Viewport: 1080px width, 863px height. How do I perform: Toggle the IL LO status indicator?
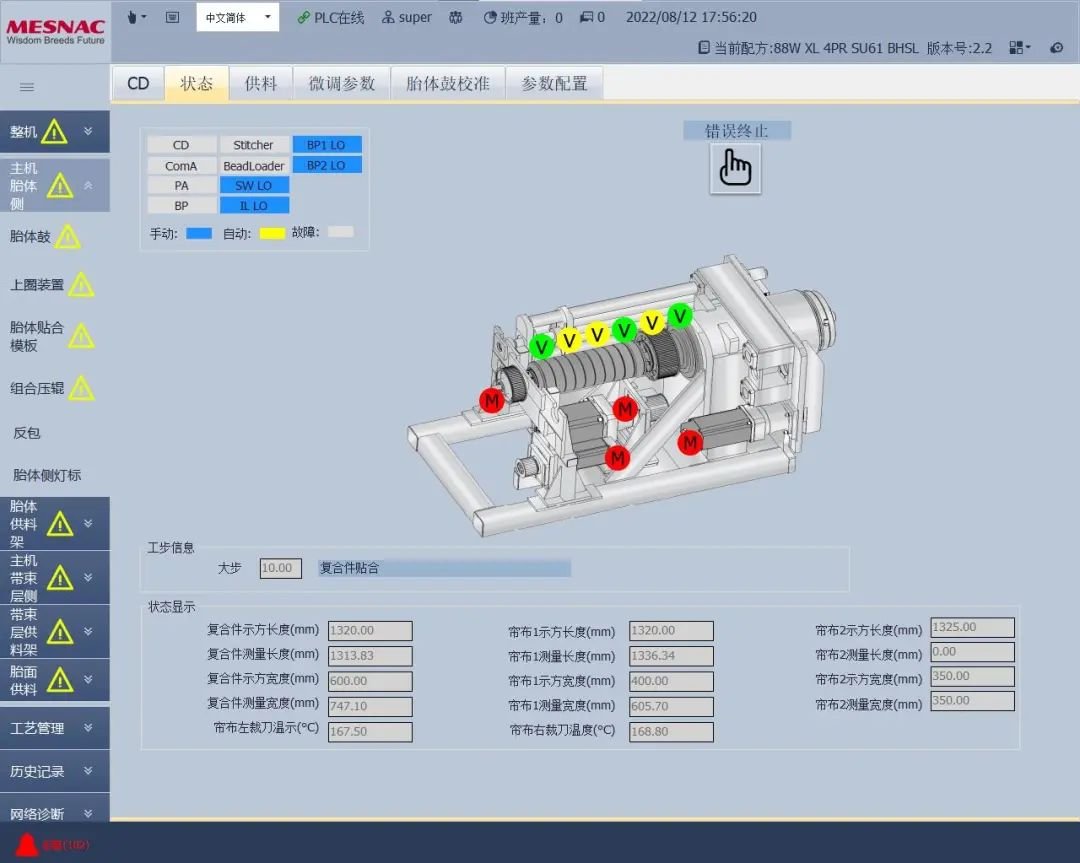coord(254,206)
